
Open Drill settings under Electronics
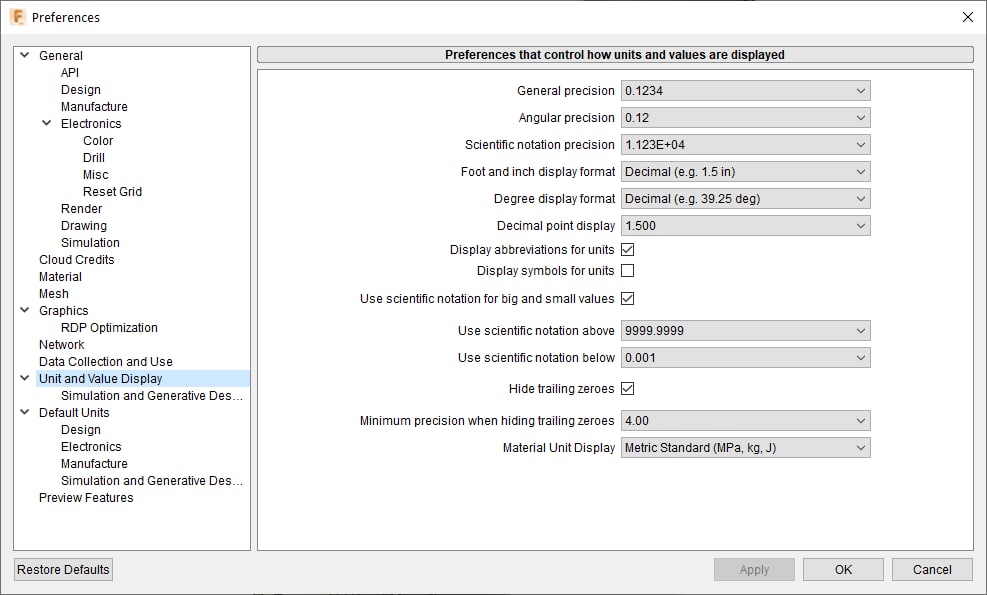click(x=94, y=157)
